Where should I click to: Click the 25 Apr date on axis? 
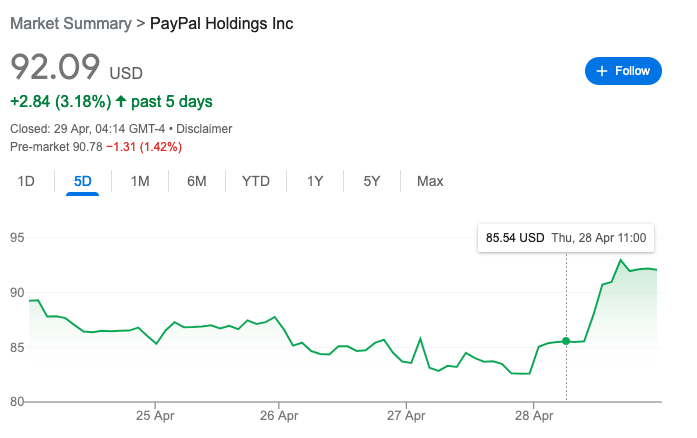(x=155, y=416)
